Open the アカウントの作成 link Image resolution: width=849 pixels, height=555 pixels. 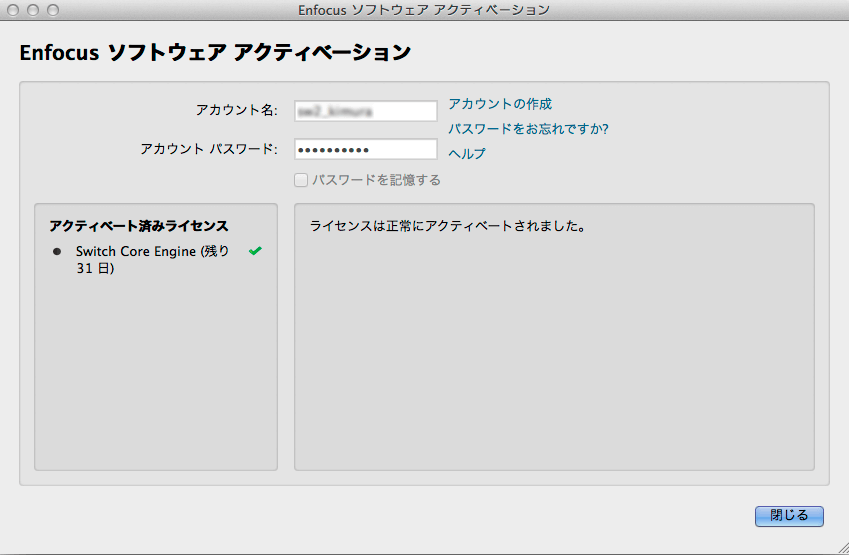pyautogui.click(x=500, y=103)
